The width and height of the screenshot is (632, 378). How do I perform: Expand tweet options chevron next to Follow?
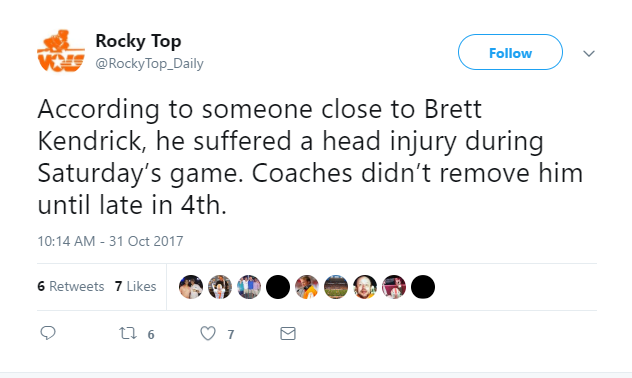pyautogui.click(x=589, y=53)
